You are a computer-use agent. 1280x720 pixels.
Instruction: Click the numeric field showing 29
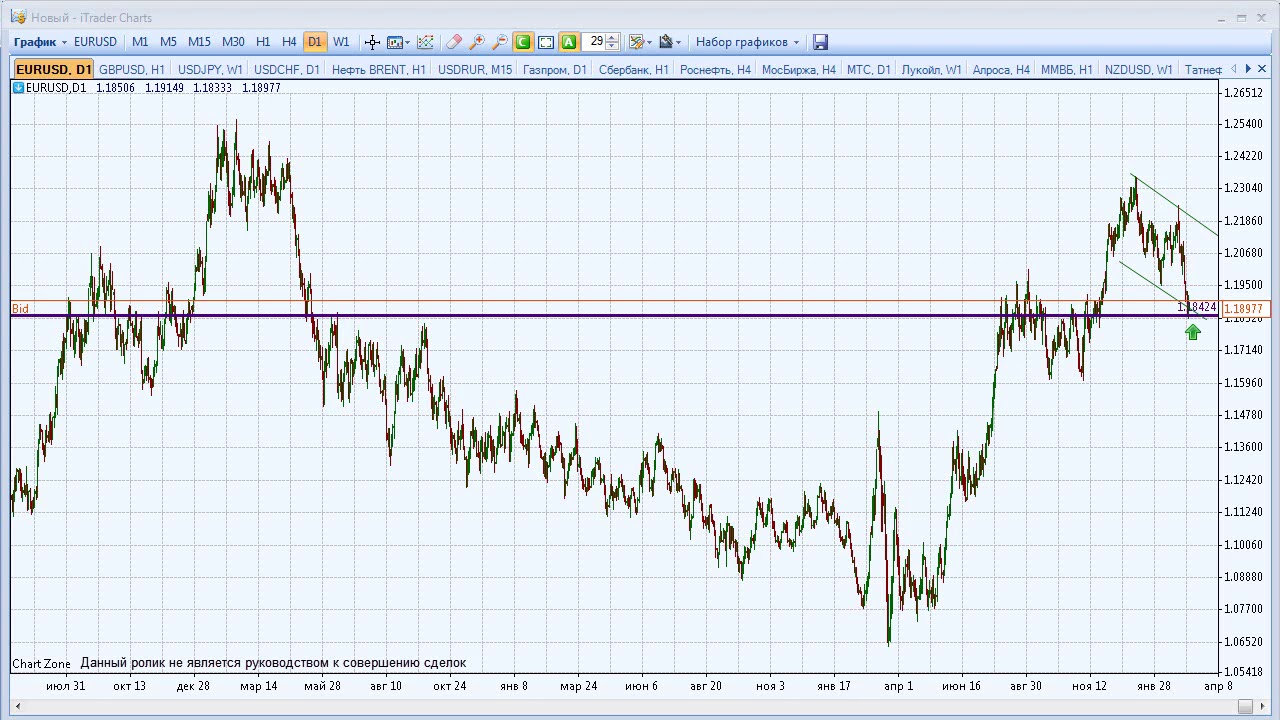(596, 42)
